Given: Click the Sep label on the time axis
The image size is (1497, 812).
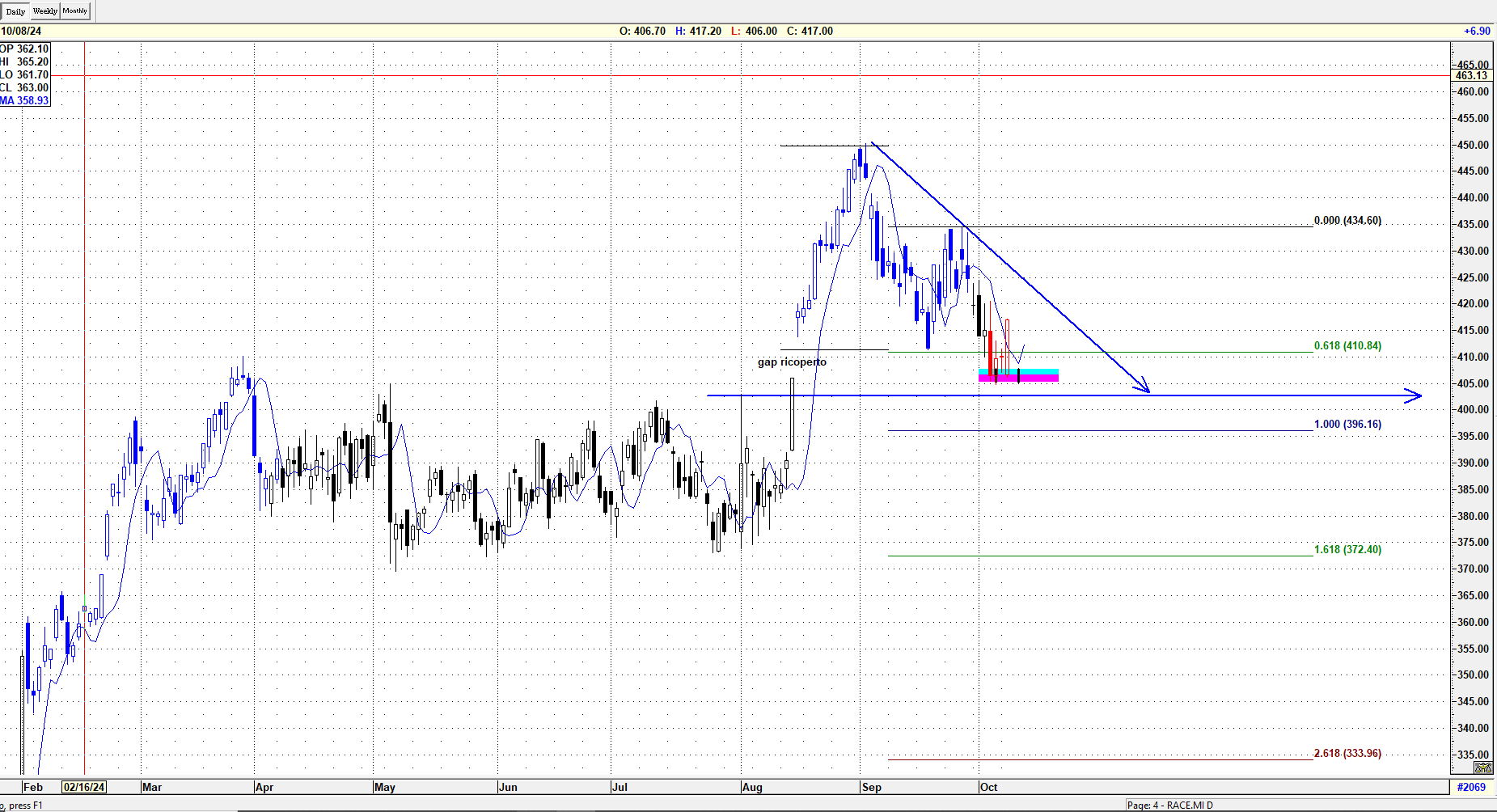Looking at the screenshot, I should pyautogui.click(x=871, y=787).
